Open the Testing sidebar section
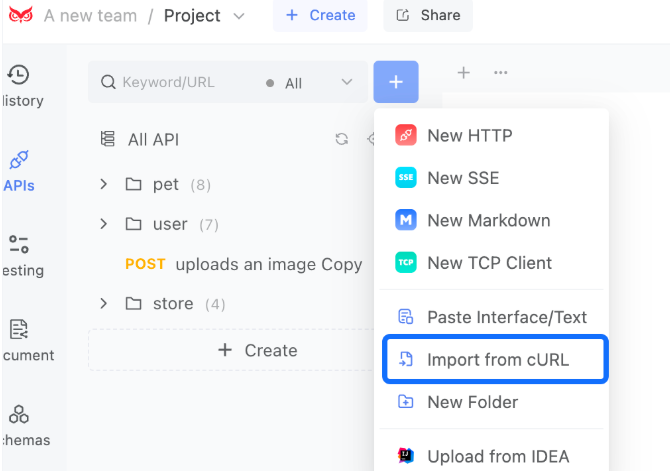The image size is (670, 471). 21,256
